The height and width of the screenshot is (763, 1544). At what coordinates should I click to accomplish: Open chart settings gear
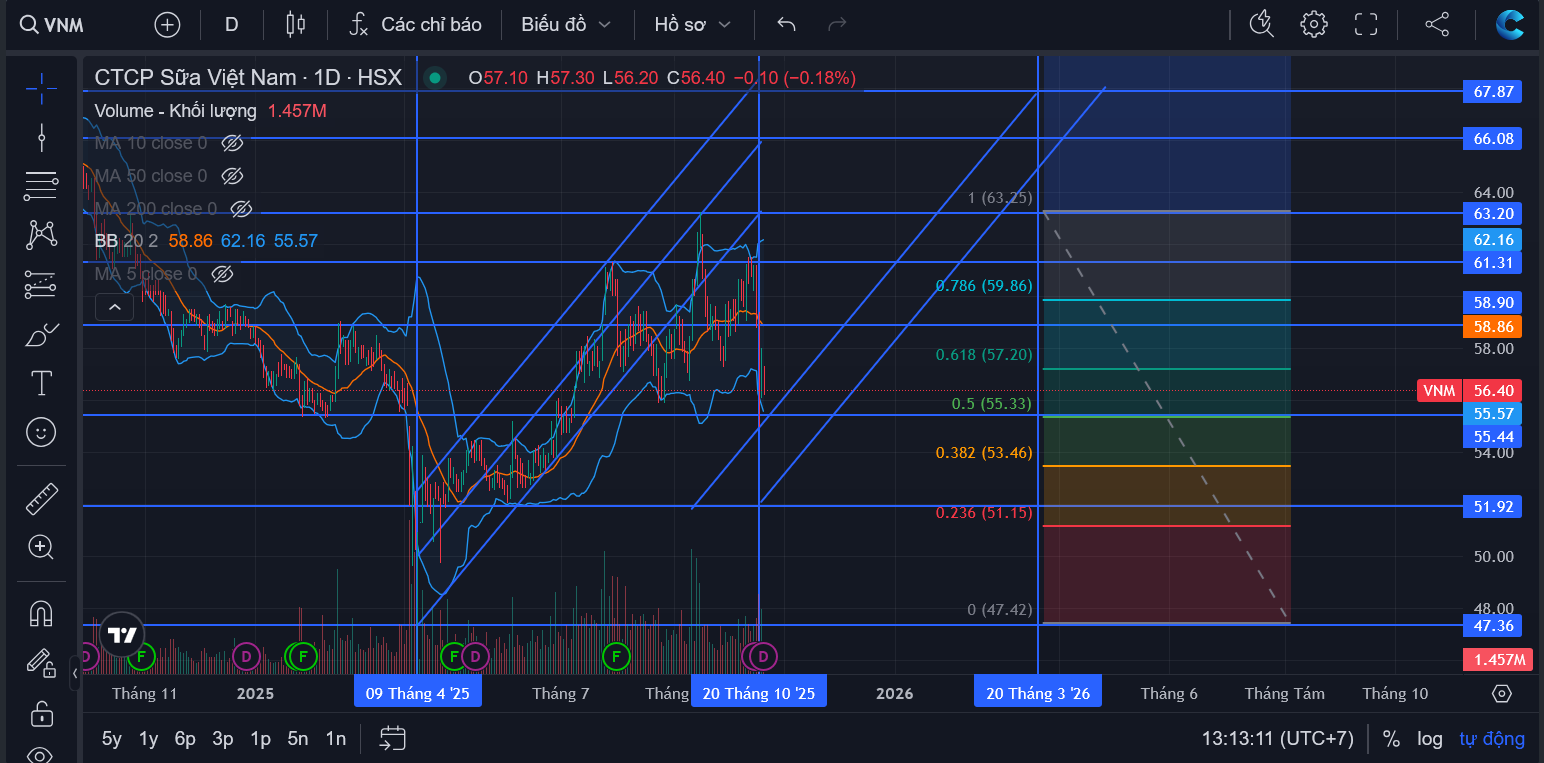point(1314,25)
